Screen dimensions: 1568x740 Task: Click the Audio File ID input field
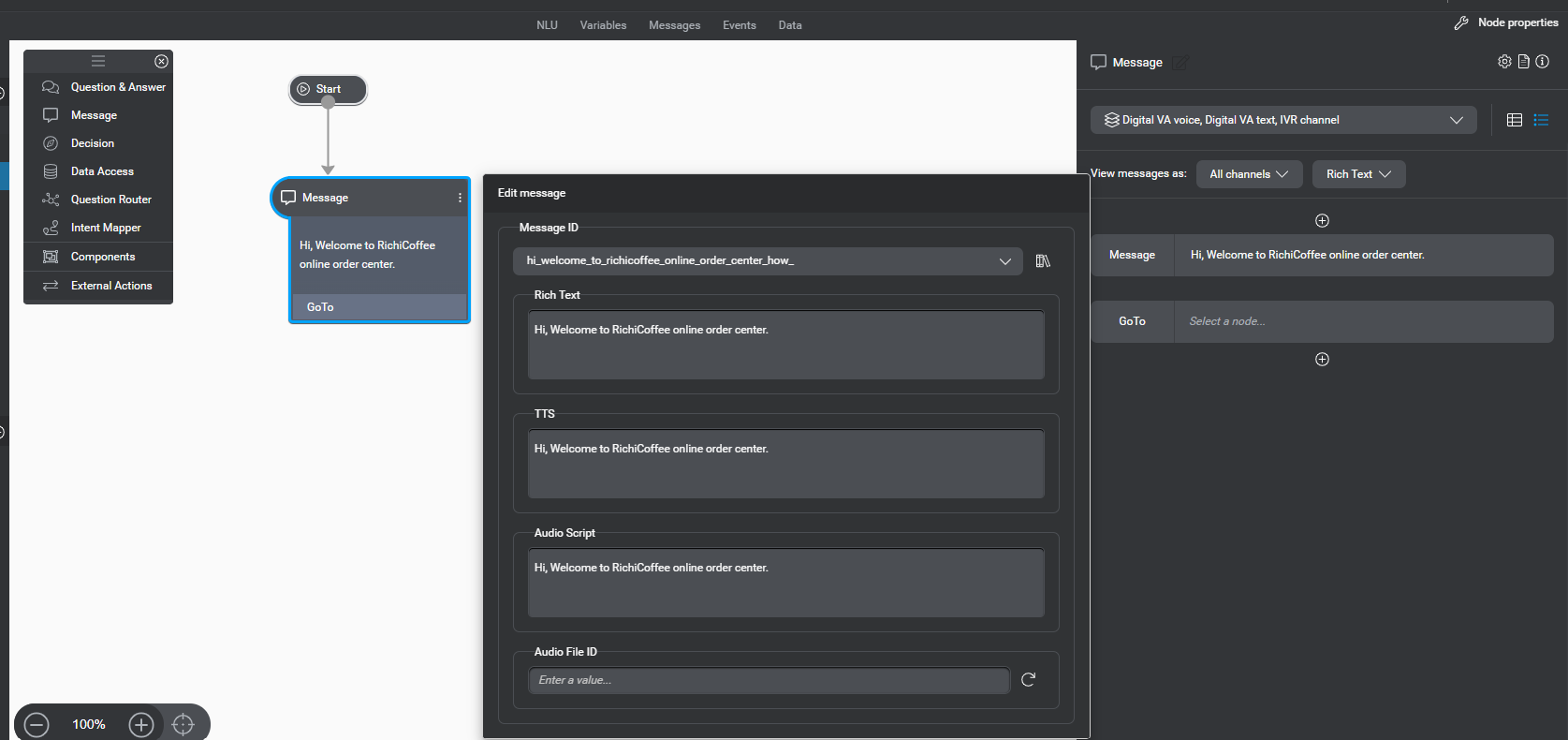(769, 680)
